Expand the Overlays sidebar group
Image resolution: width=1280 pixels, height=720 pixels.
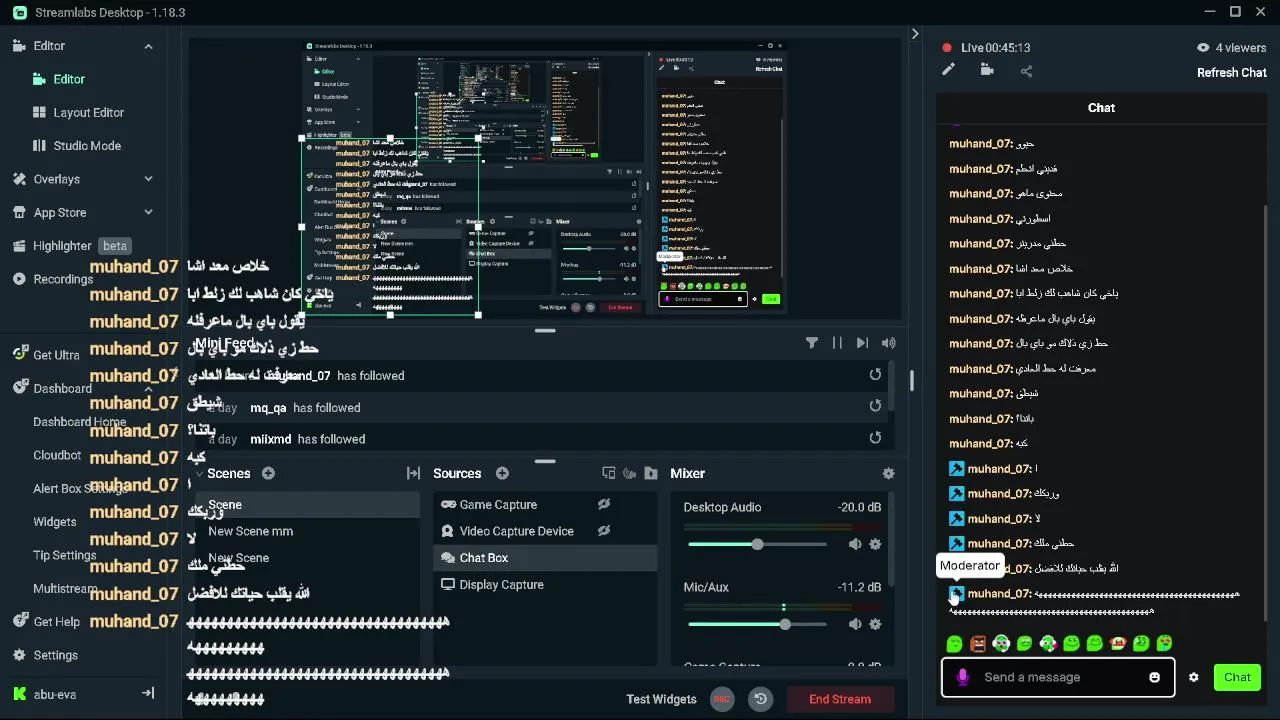point(148,179)
